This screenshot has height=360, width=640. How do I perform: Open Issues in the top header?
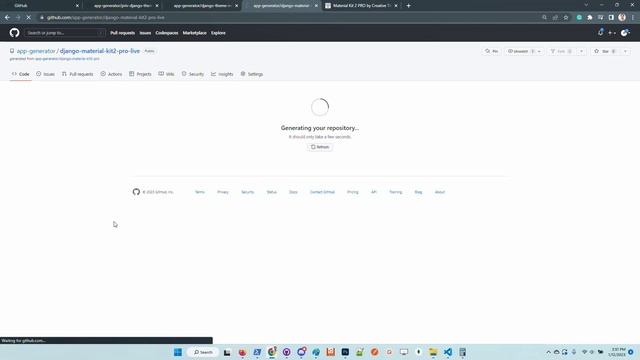pos(145,33)
